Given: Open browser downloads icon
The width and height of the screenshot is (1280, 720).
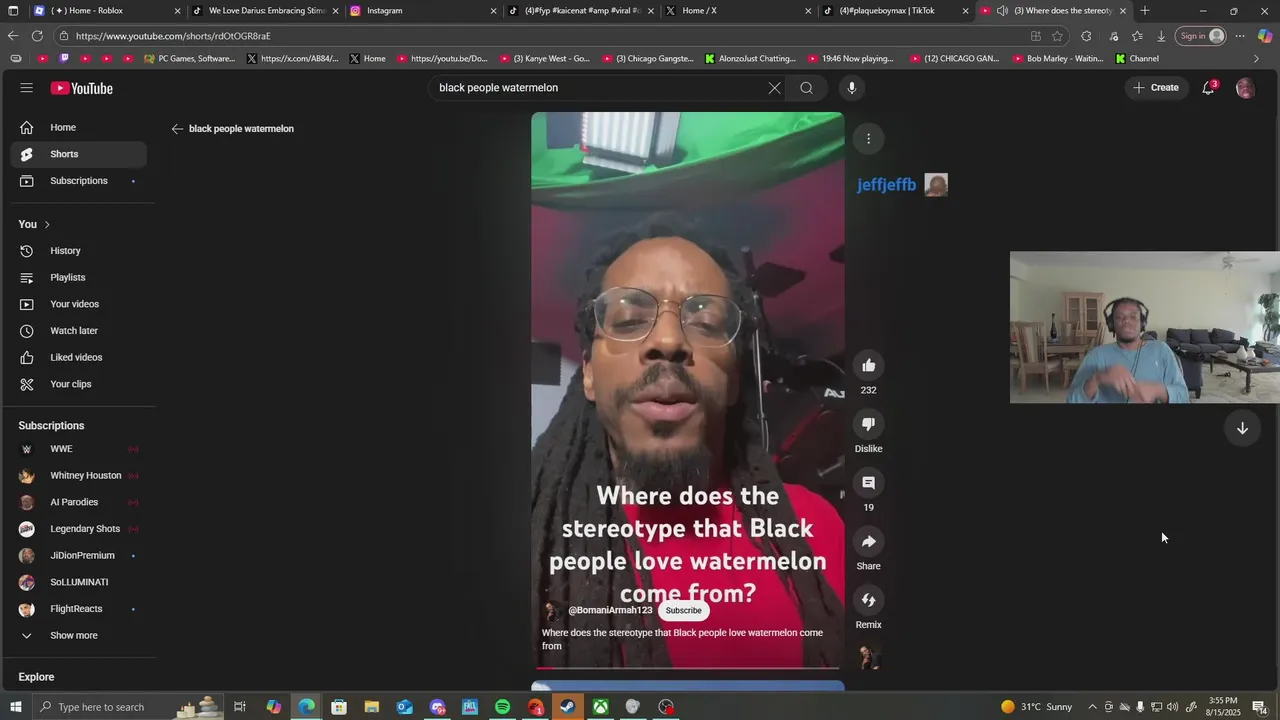Looking at the screenshot, I should click(x=1161, y=36).
